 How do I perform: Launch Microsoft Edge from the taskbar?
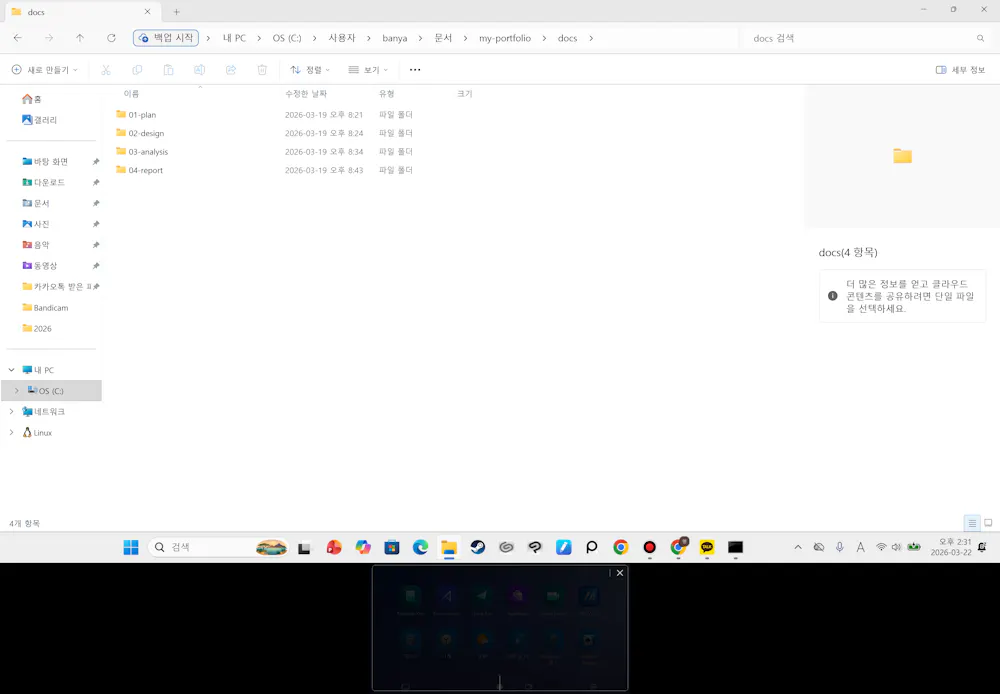(x=420, y=547)
